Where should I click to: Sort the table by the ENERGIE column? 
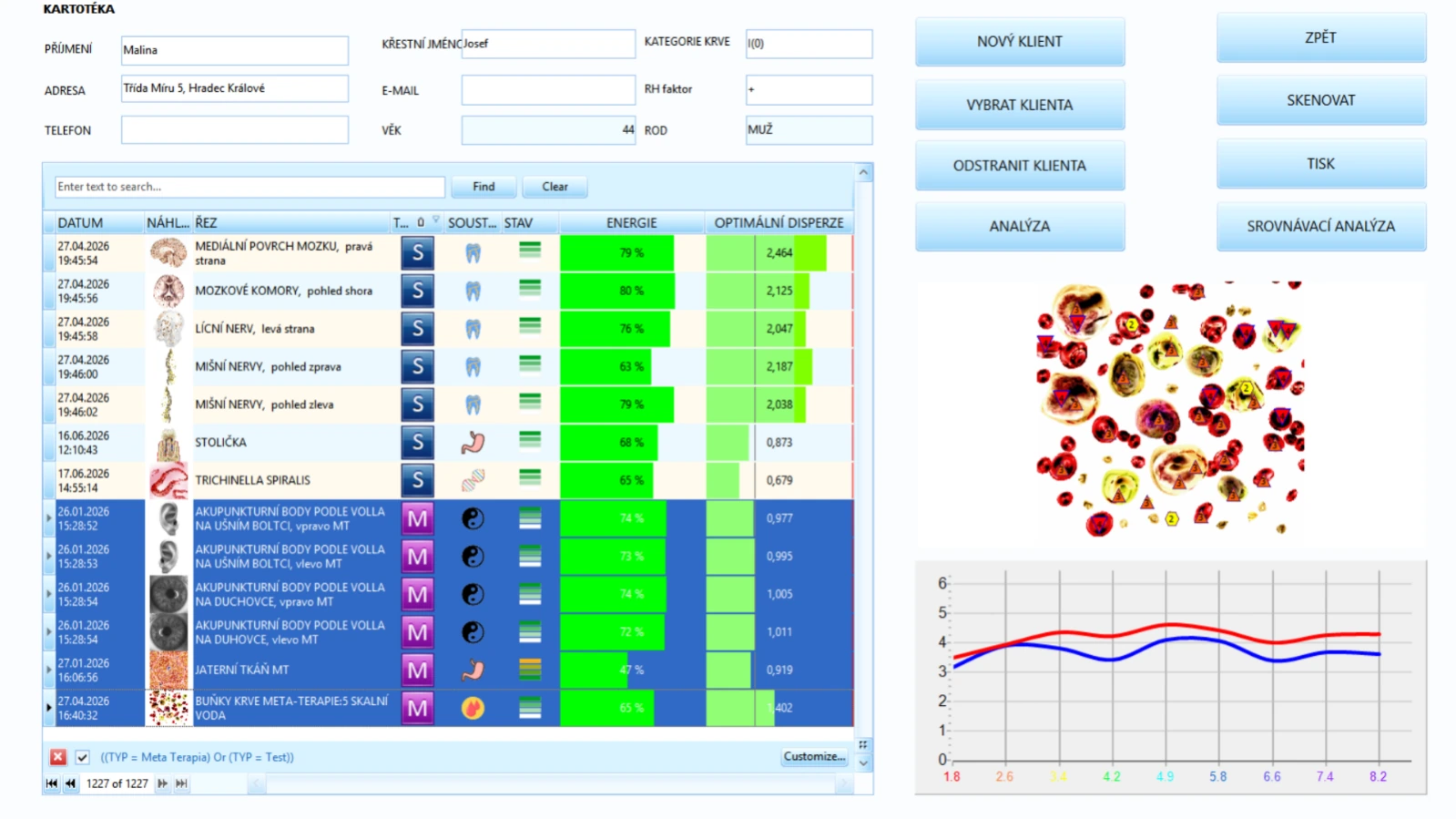(632, 222)
